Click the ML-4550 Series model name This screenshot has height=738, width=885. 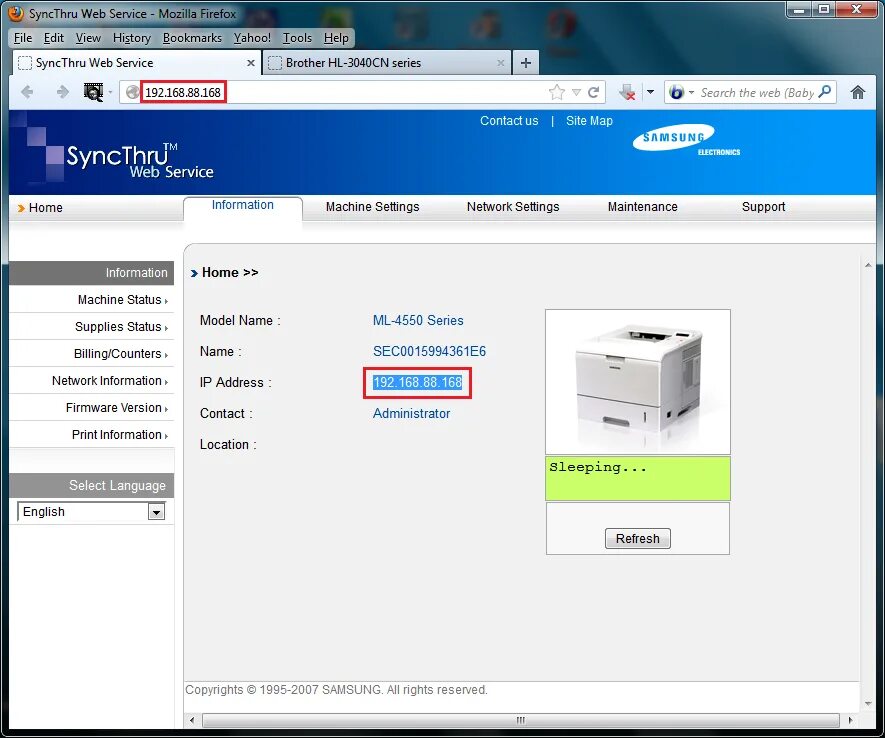418,320
